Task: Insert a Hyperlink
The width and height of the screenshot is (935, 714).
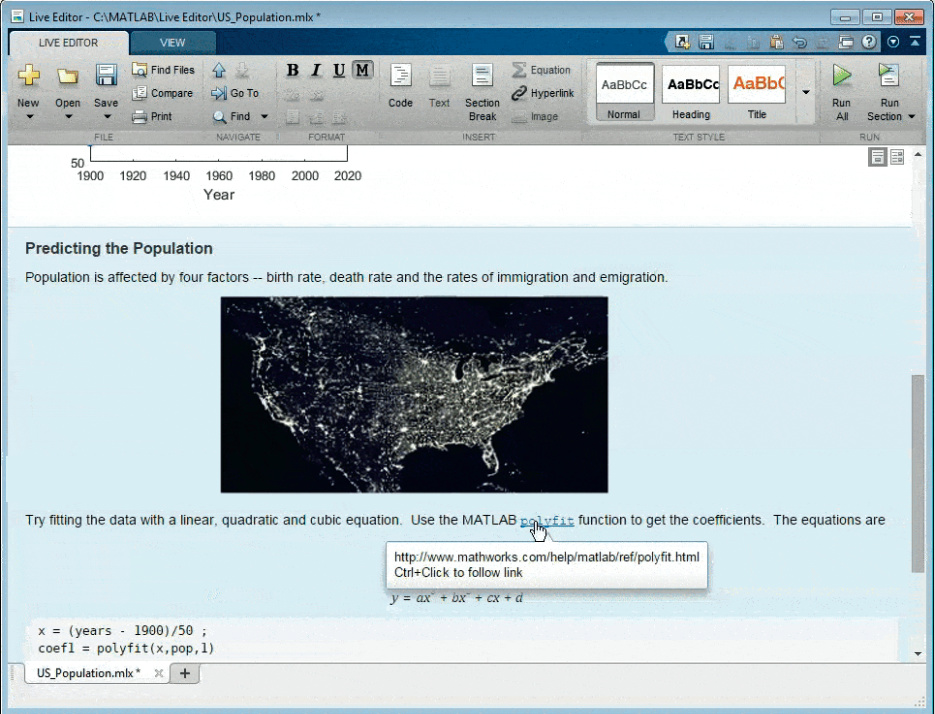Action: click(541, 93)
